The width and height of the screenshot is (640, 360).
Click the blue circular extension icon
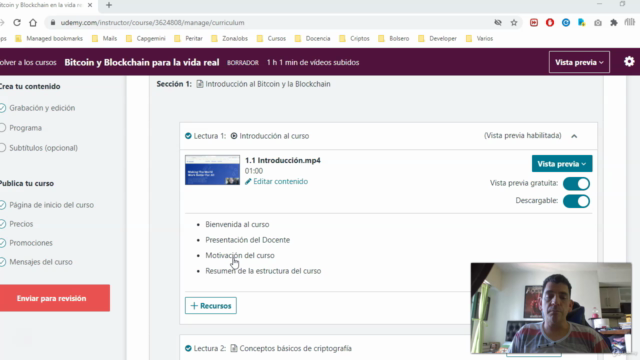566,23
